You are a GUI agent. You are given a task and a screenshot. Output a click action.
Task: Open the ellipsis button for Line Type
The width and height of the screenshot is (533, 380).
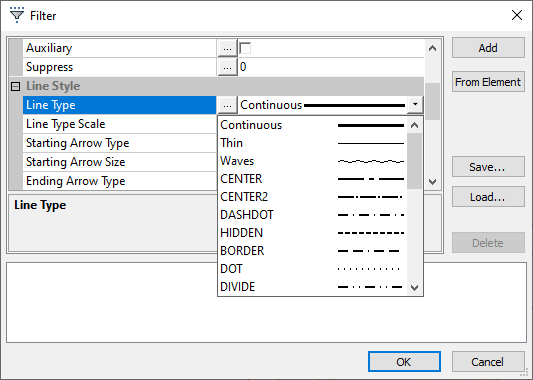point(227,105)
